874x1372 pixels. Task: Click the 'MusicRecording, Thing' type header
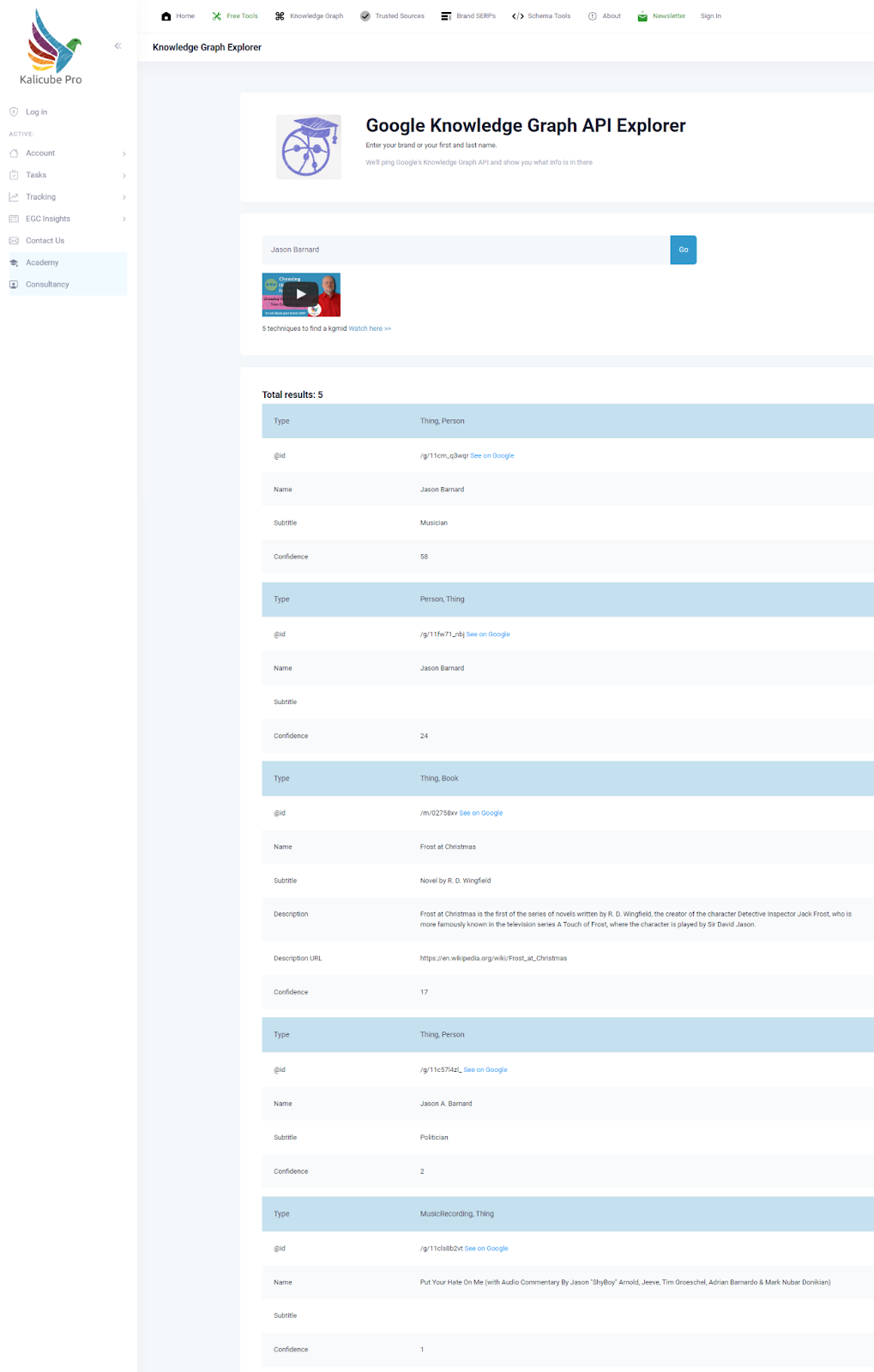457,1214
